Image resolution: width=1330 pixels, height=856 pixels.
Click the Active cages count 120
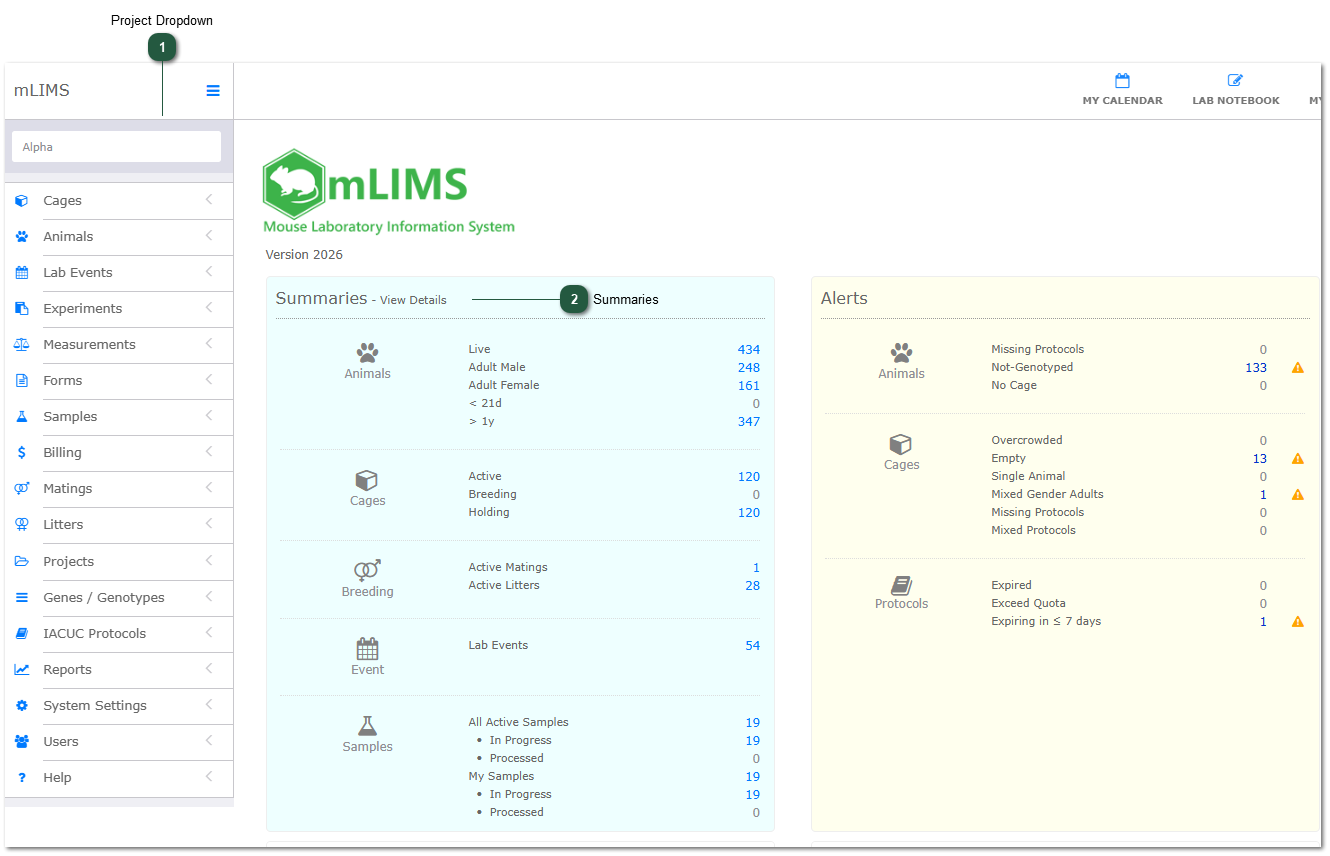pos(749,477)
